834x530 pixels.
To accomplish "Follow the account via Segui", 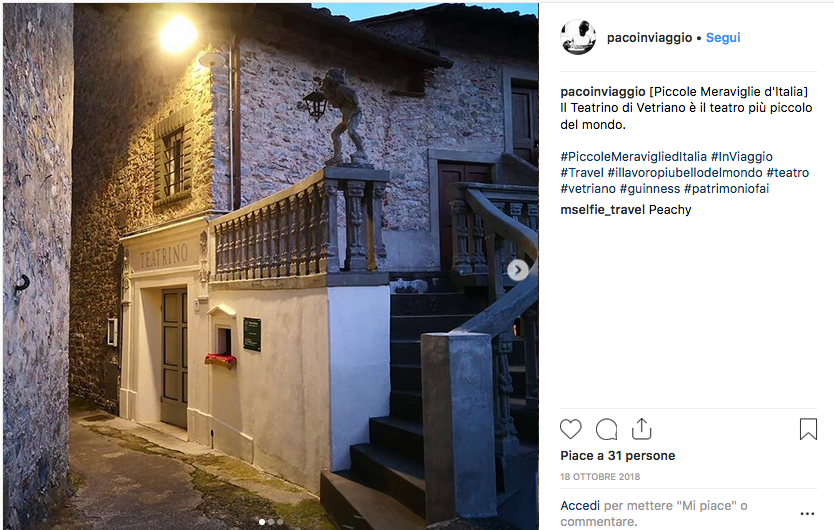I will [723, 38].
